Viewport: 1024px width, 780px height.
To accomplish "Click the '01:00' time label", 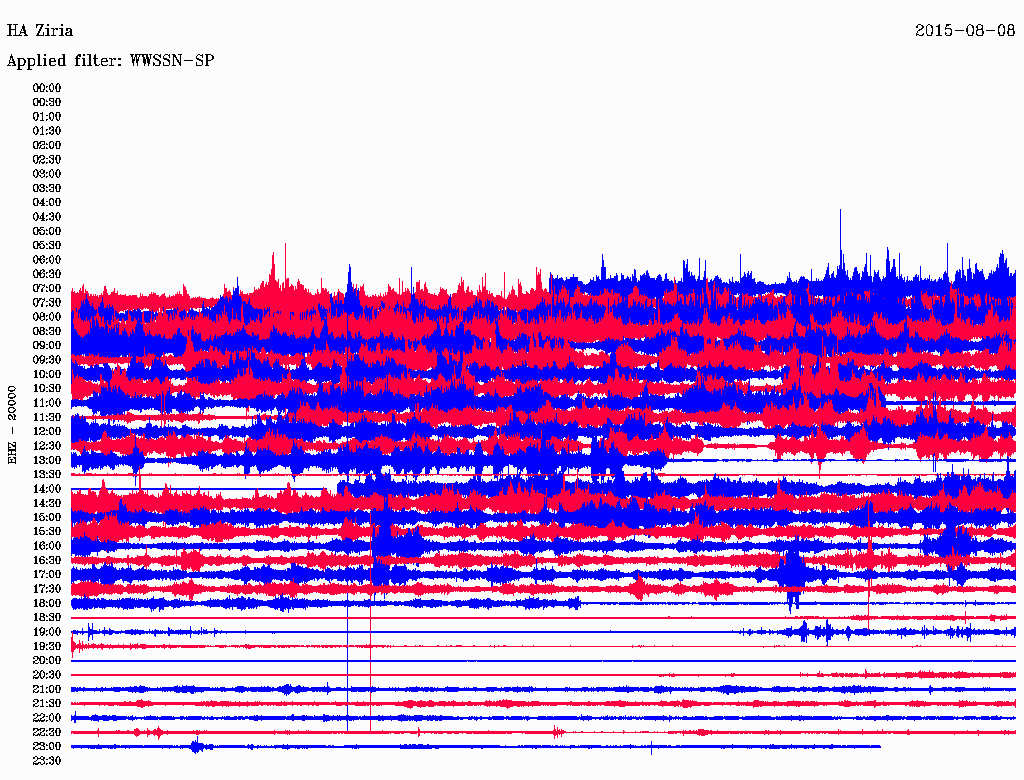I will 47,117.
